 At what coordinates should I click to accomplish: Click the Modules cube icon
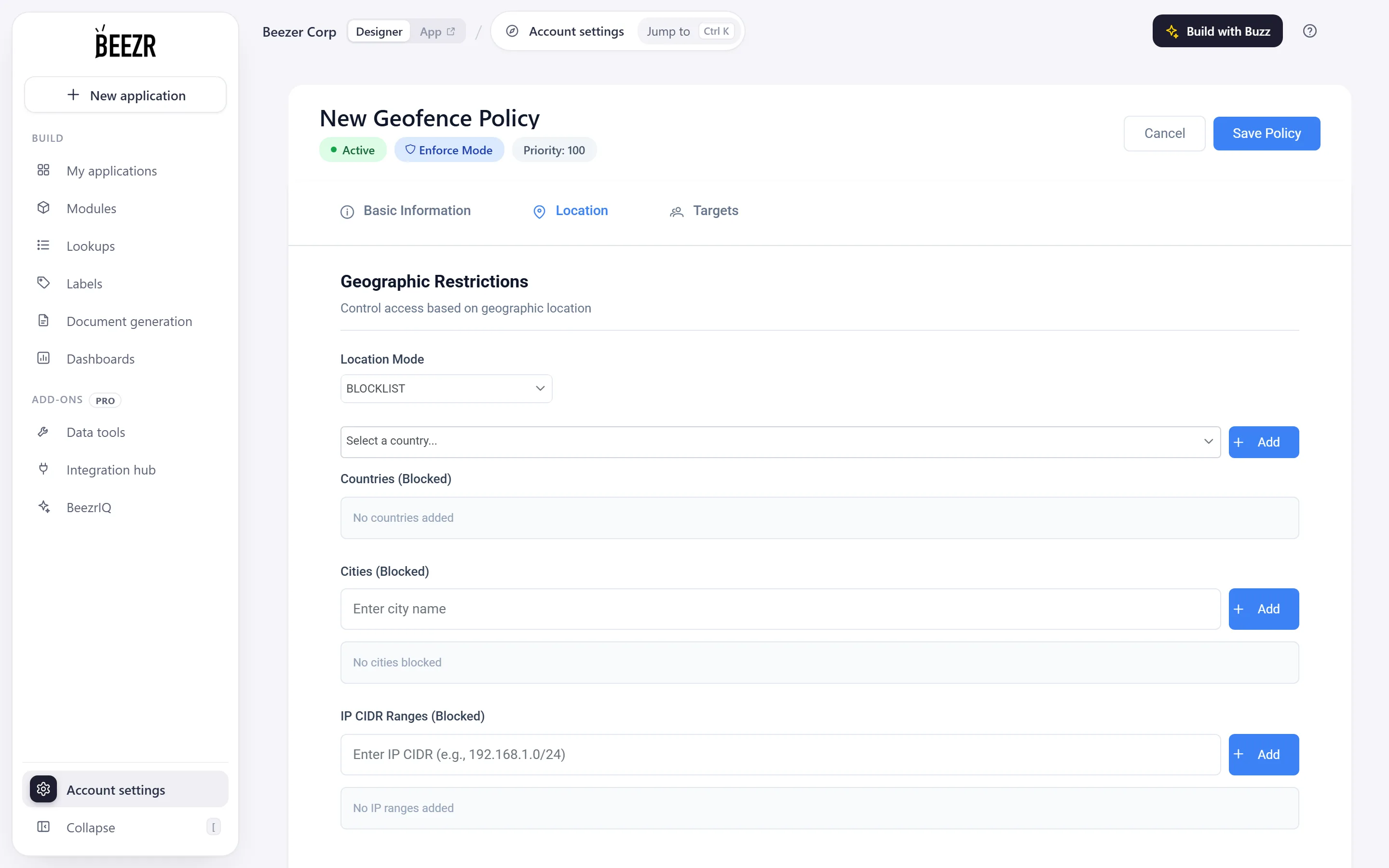click(x=43, y=208)
